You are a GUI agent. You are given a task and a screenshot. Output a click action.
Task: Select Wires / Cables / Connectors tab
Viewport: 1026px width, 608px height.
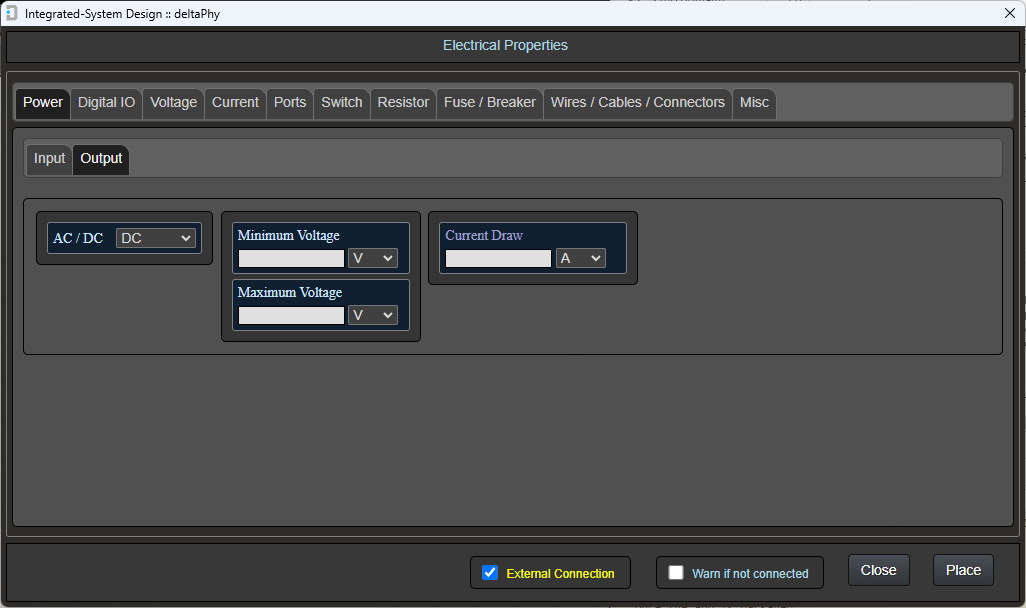tap(637, 103)
